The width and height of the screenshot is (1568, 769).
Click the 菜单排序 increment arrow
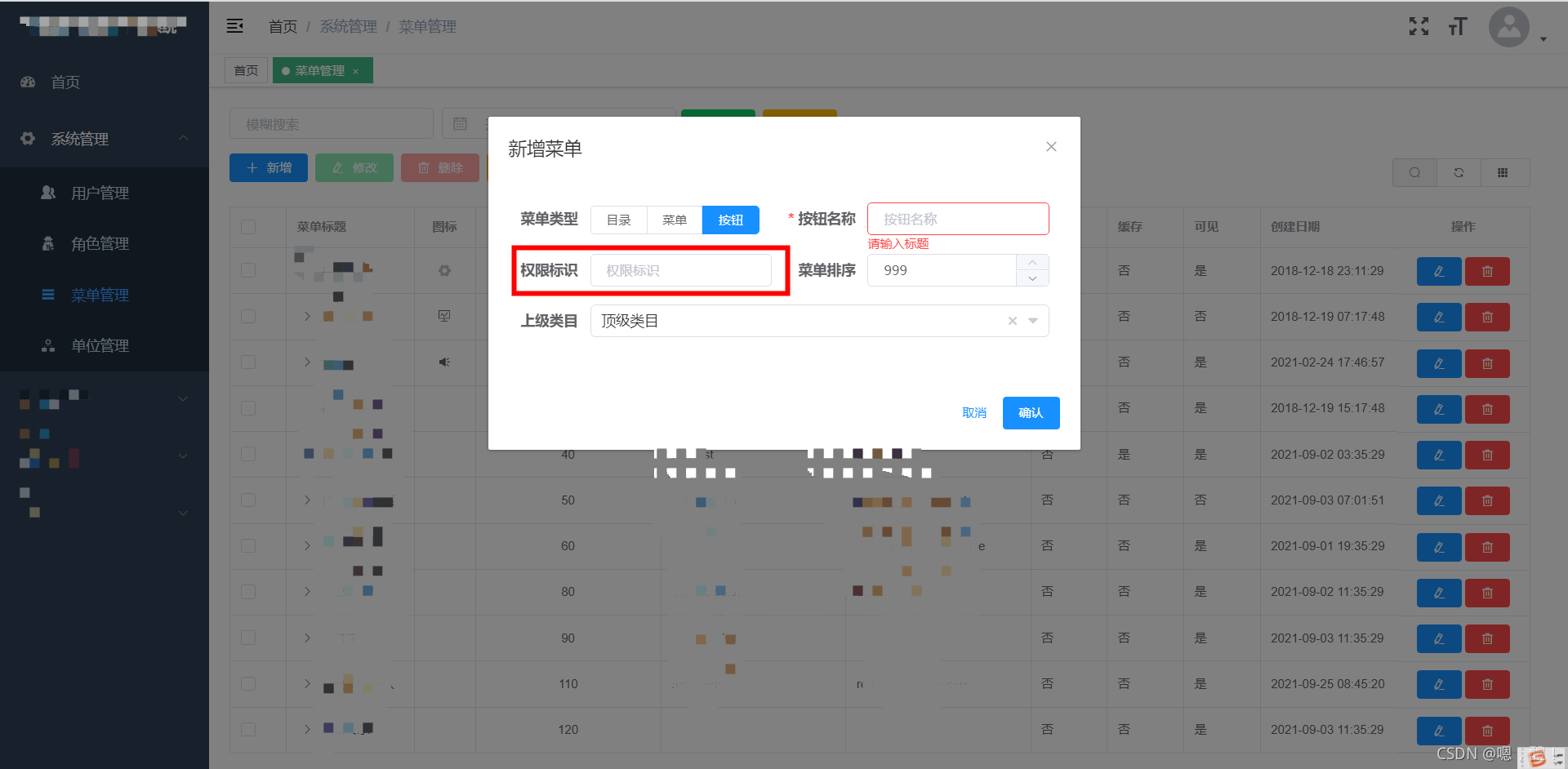point(1032,262)
